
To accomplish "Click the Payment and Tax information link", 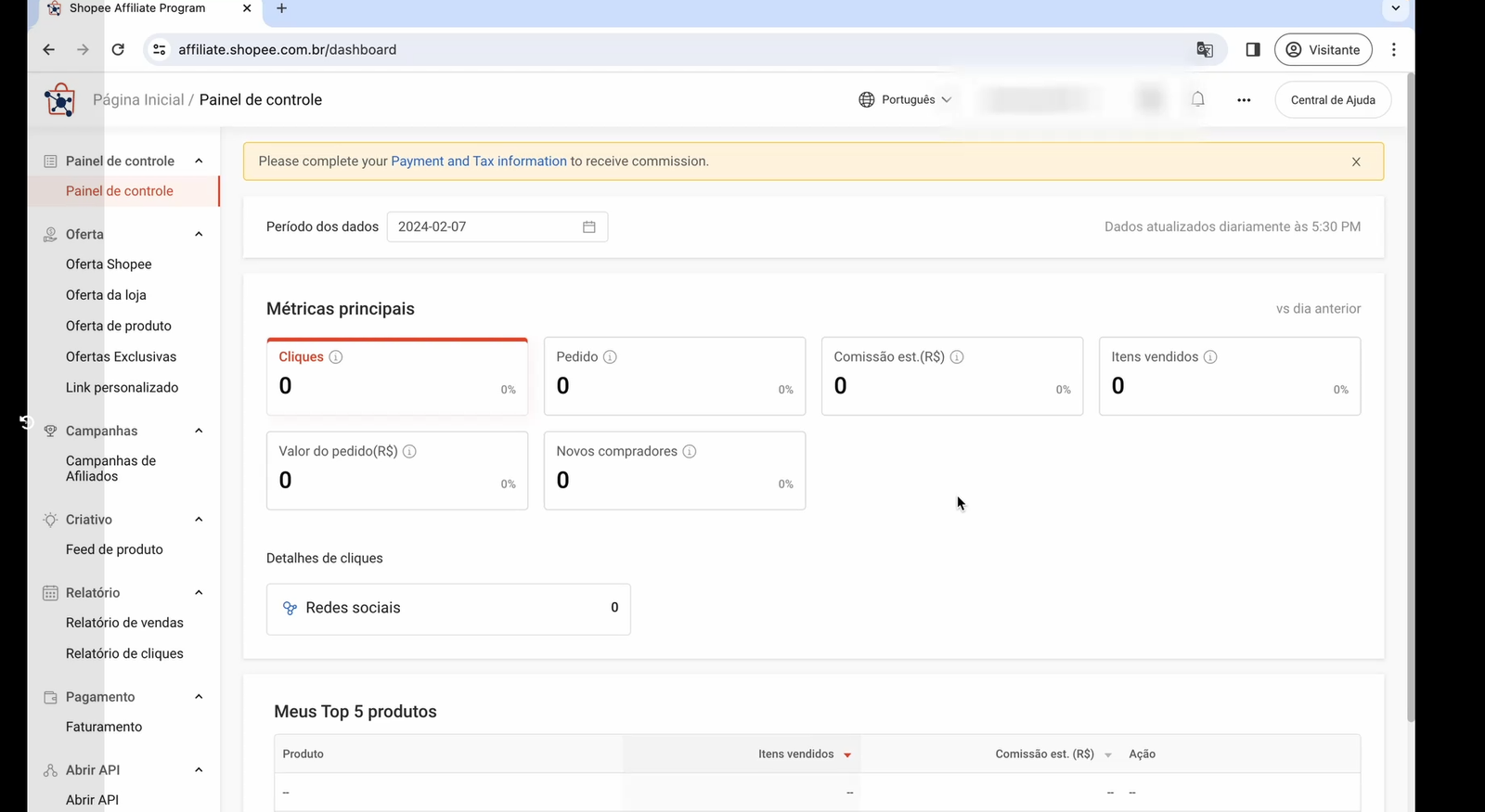I will [479, 161].
